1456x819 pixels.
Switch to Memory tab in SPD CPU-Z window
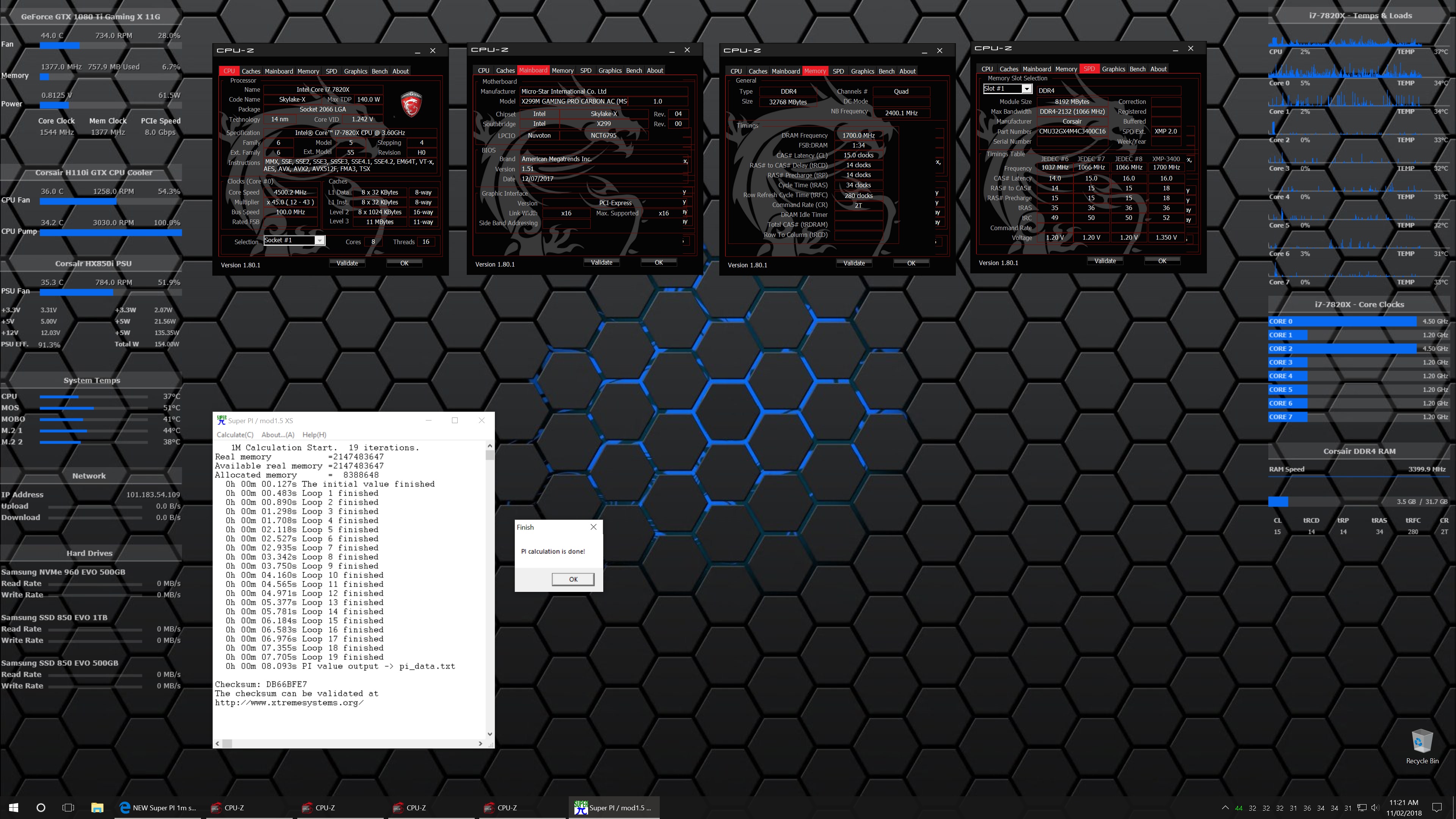(1065, 69)
